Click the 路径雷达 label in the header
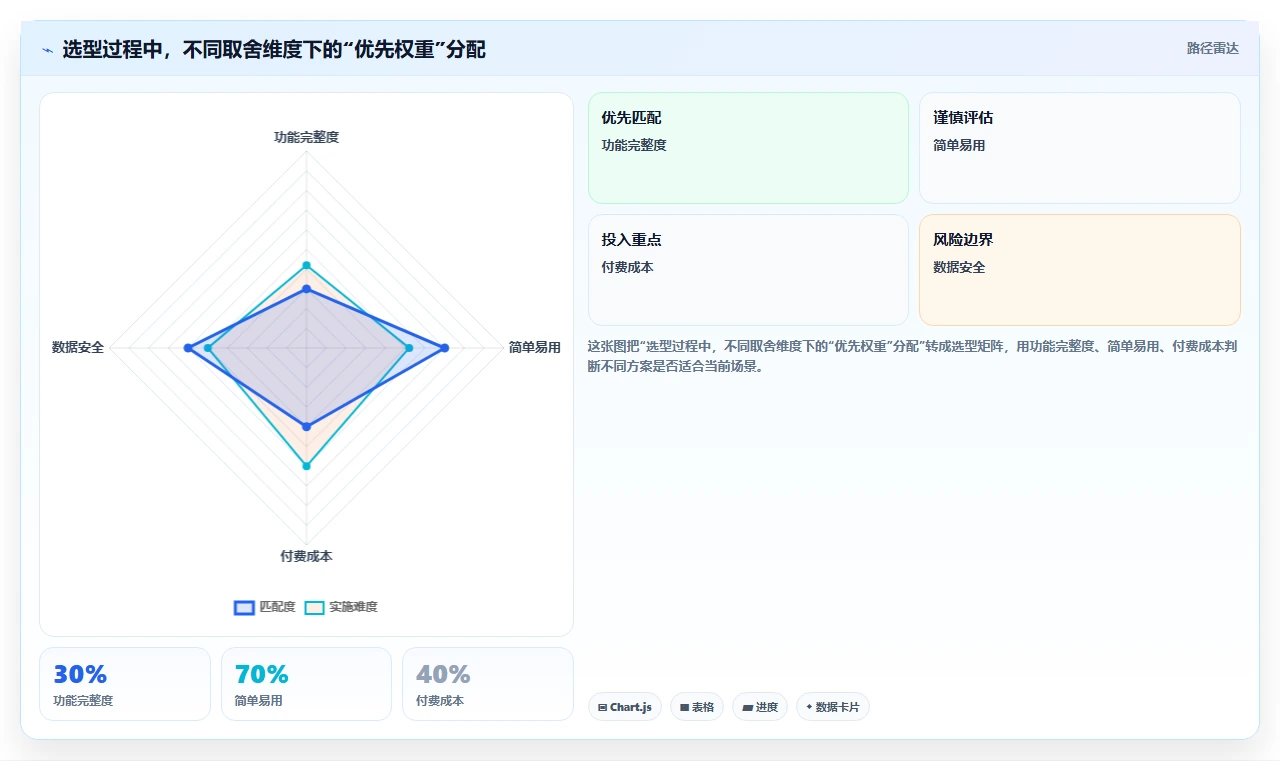 (x=1212, y=48)
